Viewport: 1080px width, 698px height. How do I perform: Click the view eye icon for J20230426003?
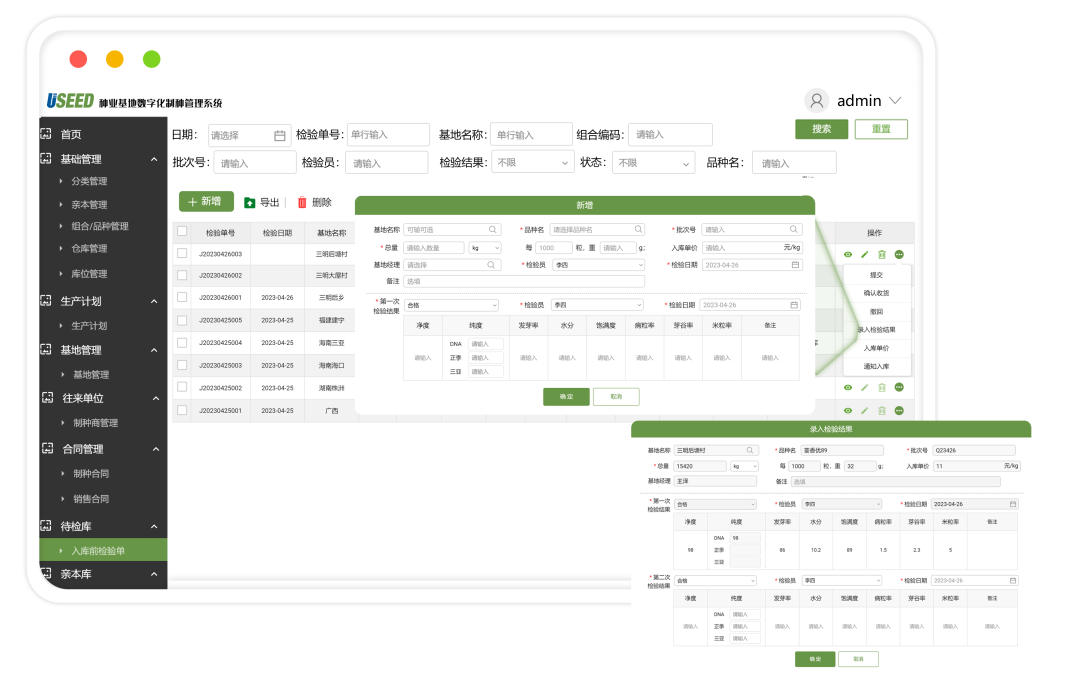[848, 254]
